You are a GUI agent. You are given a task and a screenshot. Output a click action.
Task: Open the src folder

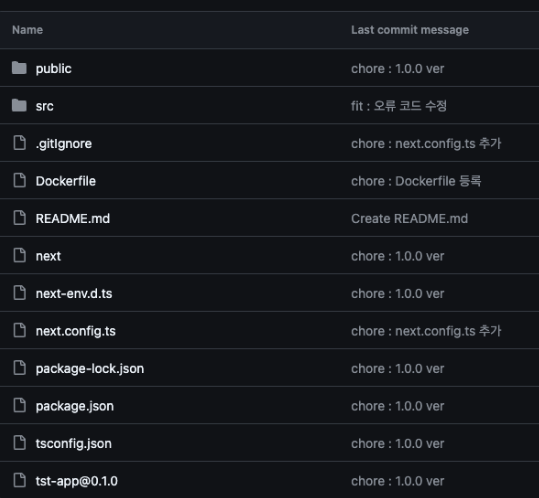click(x=45, y=106)
